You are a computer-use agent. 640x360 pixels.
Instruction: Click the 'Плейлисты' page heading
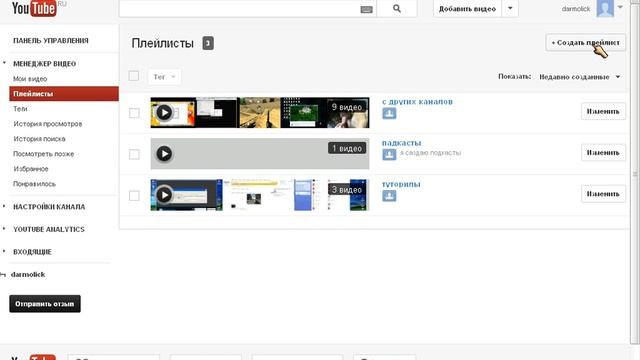tap(162, 43)
